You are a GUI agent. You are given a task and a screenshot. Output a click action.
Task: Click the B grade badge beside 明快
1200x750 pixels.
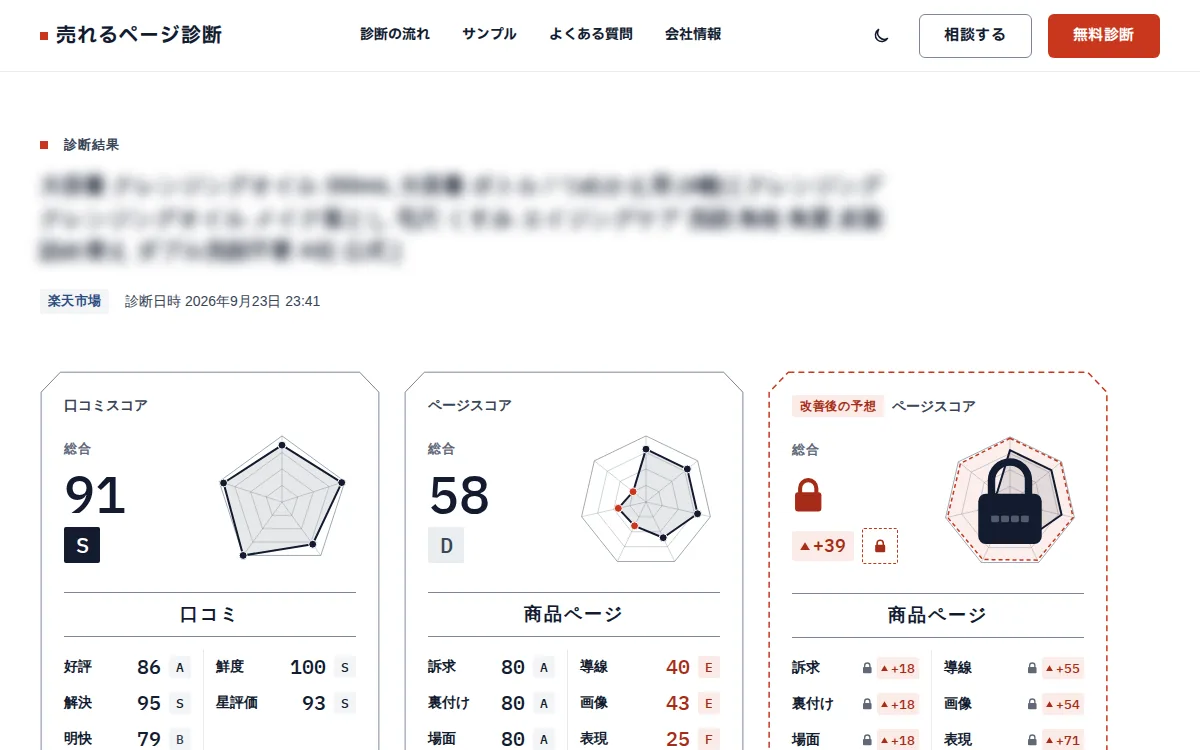coord(181,740)
